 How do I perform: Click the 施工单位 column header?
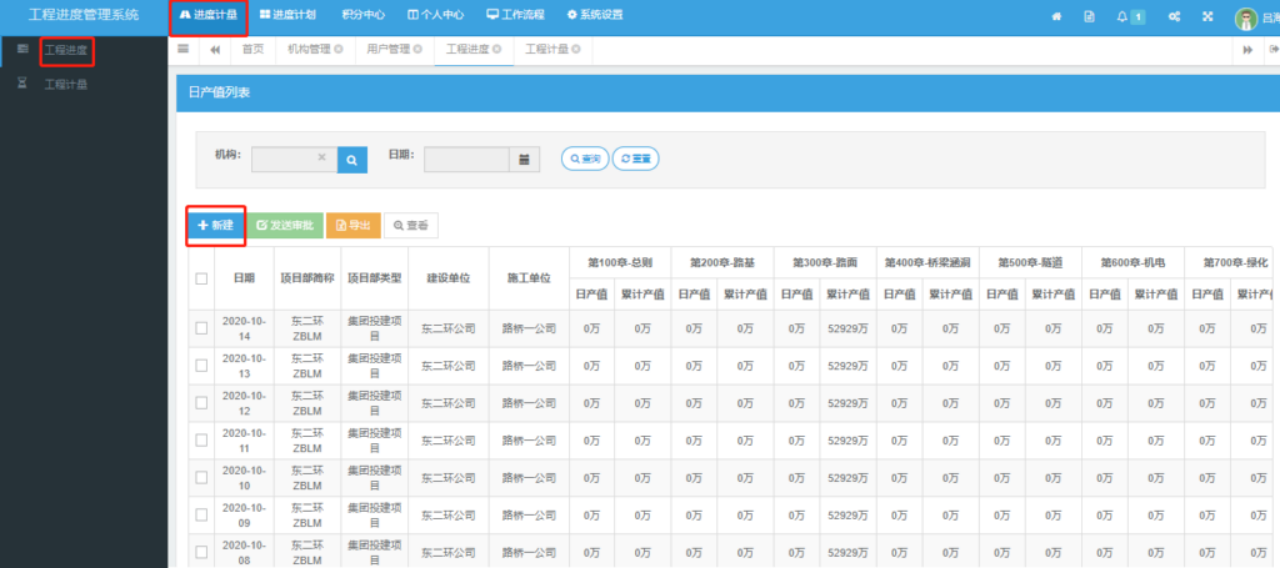tap(529, 278)
